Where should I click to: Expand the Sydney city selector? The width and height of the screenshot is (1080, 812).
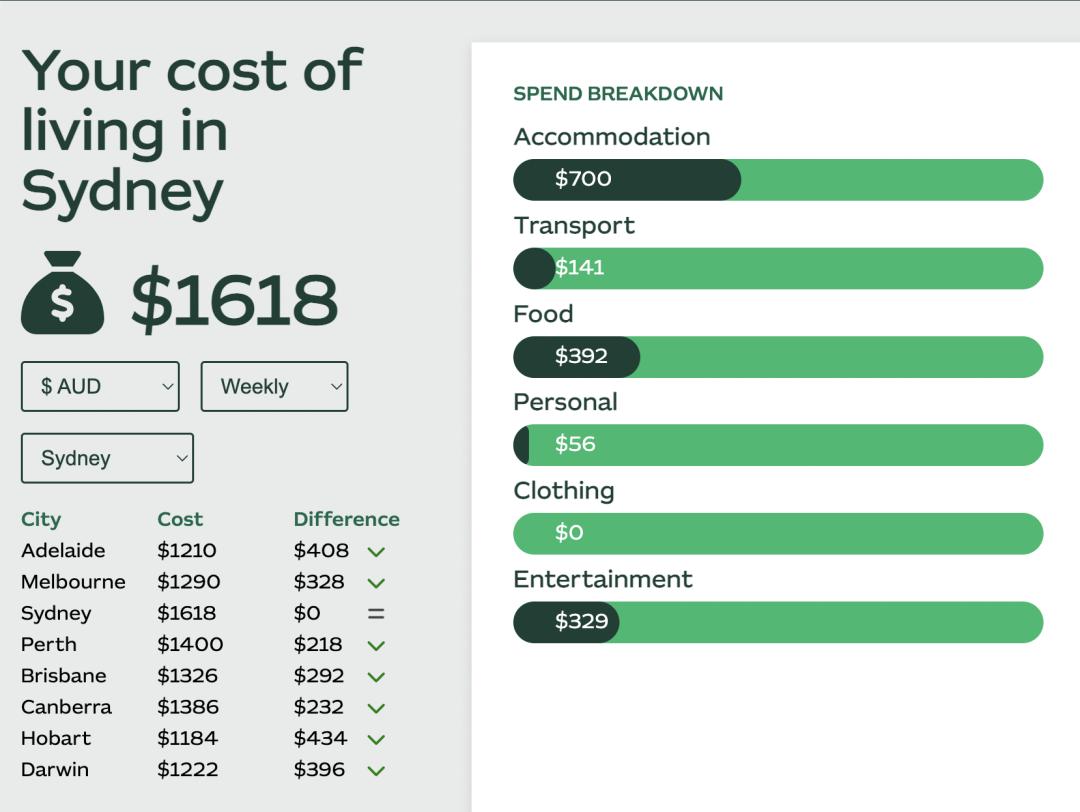[107, 459]
